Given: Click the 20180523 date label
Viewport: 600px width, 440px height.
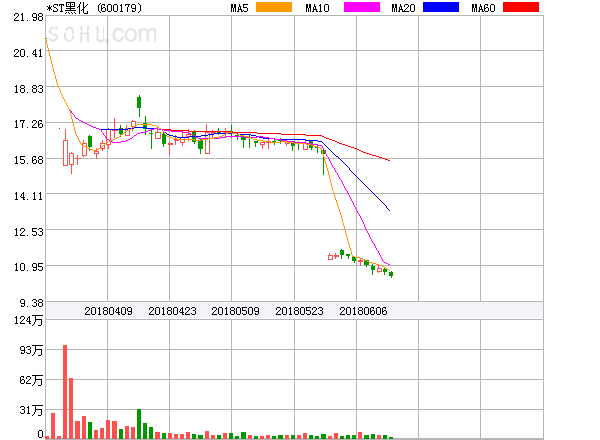Looking at the screenshot, I should click(x=299, y=311).
